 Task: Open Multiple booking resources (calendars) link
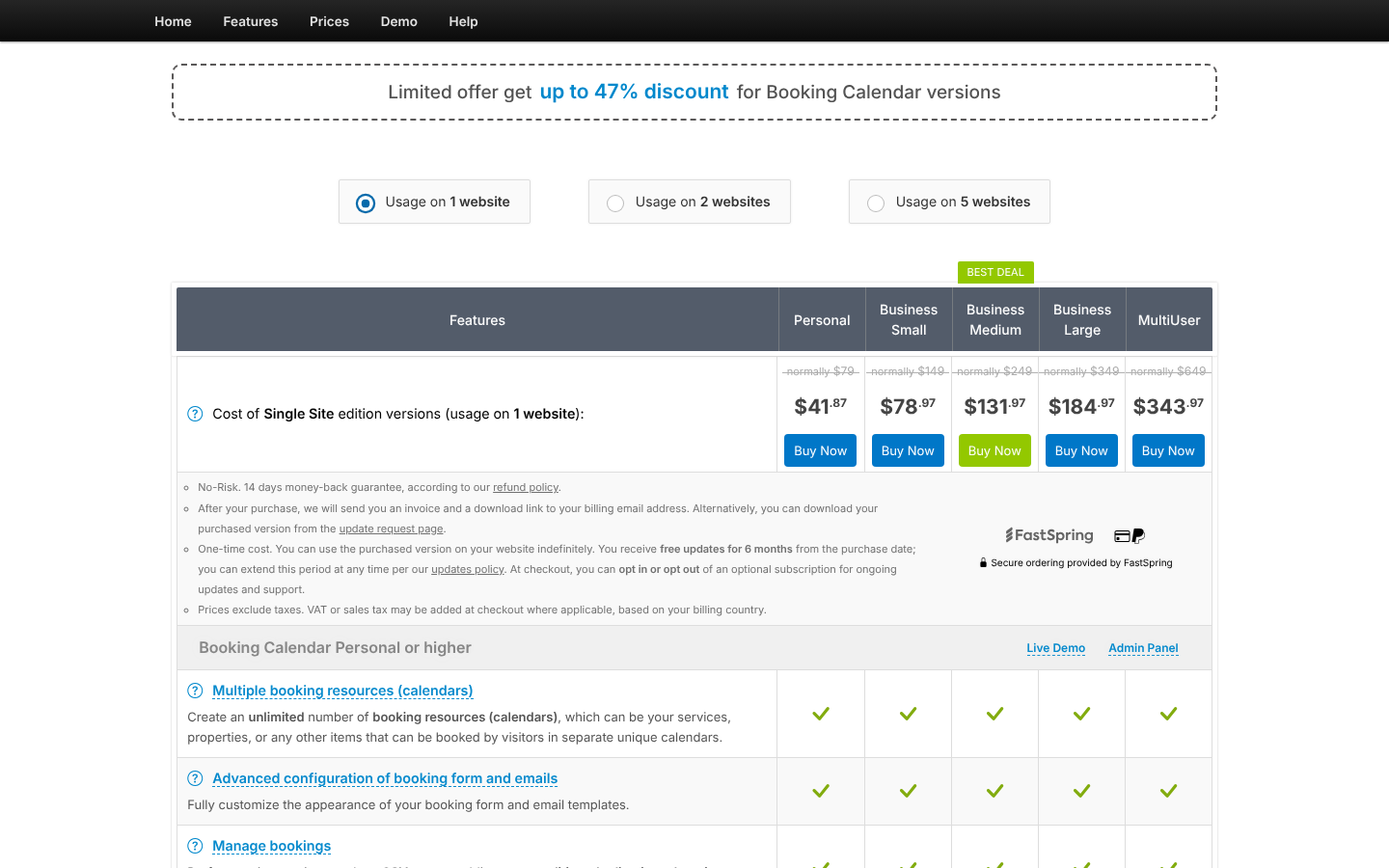pos(342,691)
